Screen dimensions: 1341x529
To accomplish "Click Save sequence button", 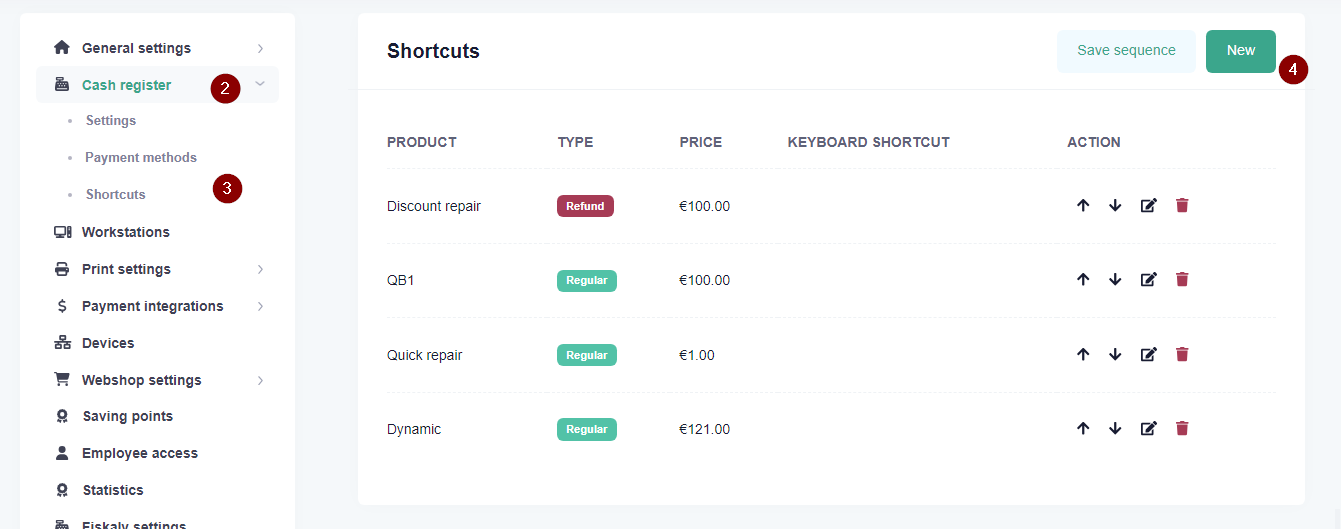I will point(1126,51).
